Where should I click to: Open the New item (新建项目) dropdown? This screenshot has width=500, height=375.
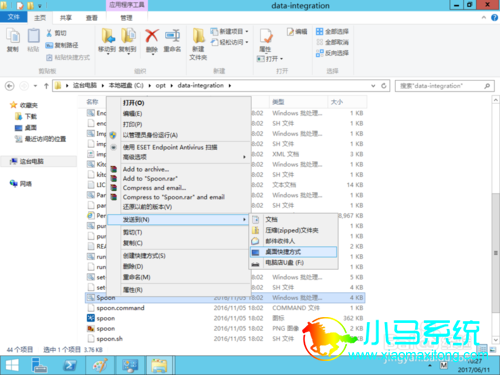click(x=230, y=31)
